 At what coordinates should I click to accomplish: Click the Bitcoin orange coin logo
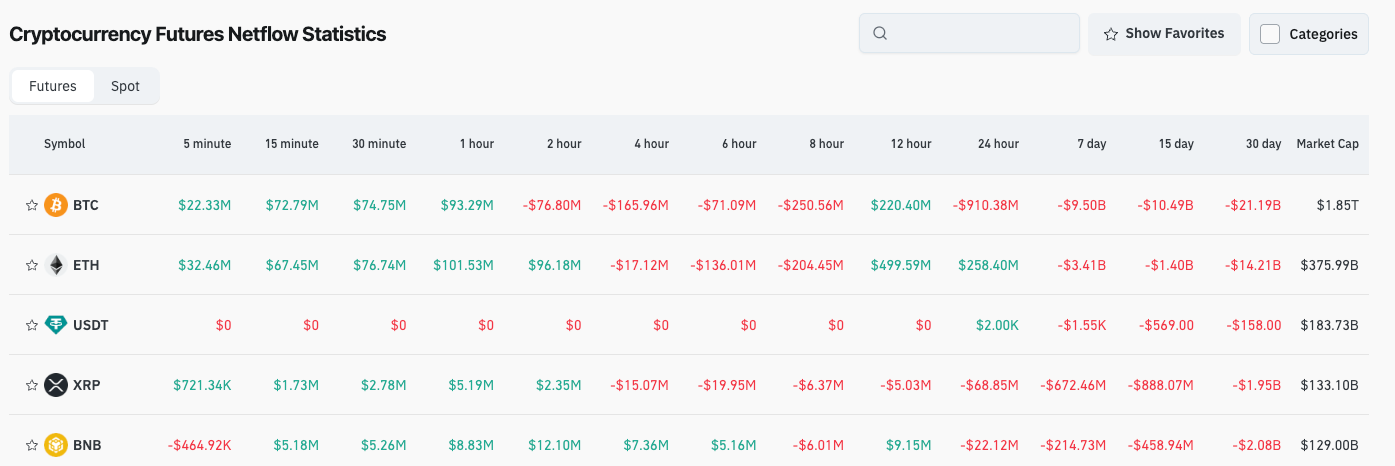(x=56, y=205)
